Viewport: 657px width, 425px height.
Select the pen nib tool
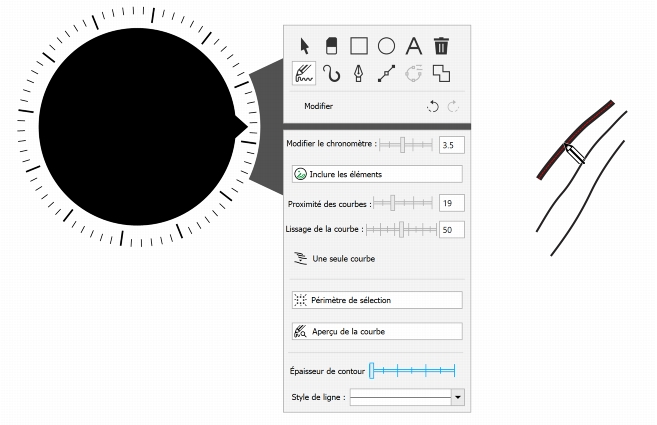(x=359, y=74)
